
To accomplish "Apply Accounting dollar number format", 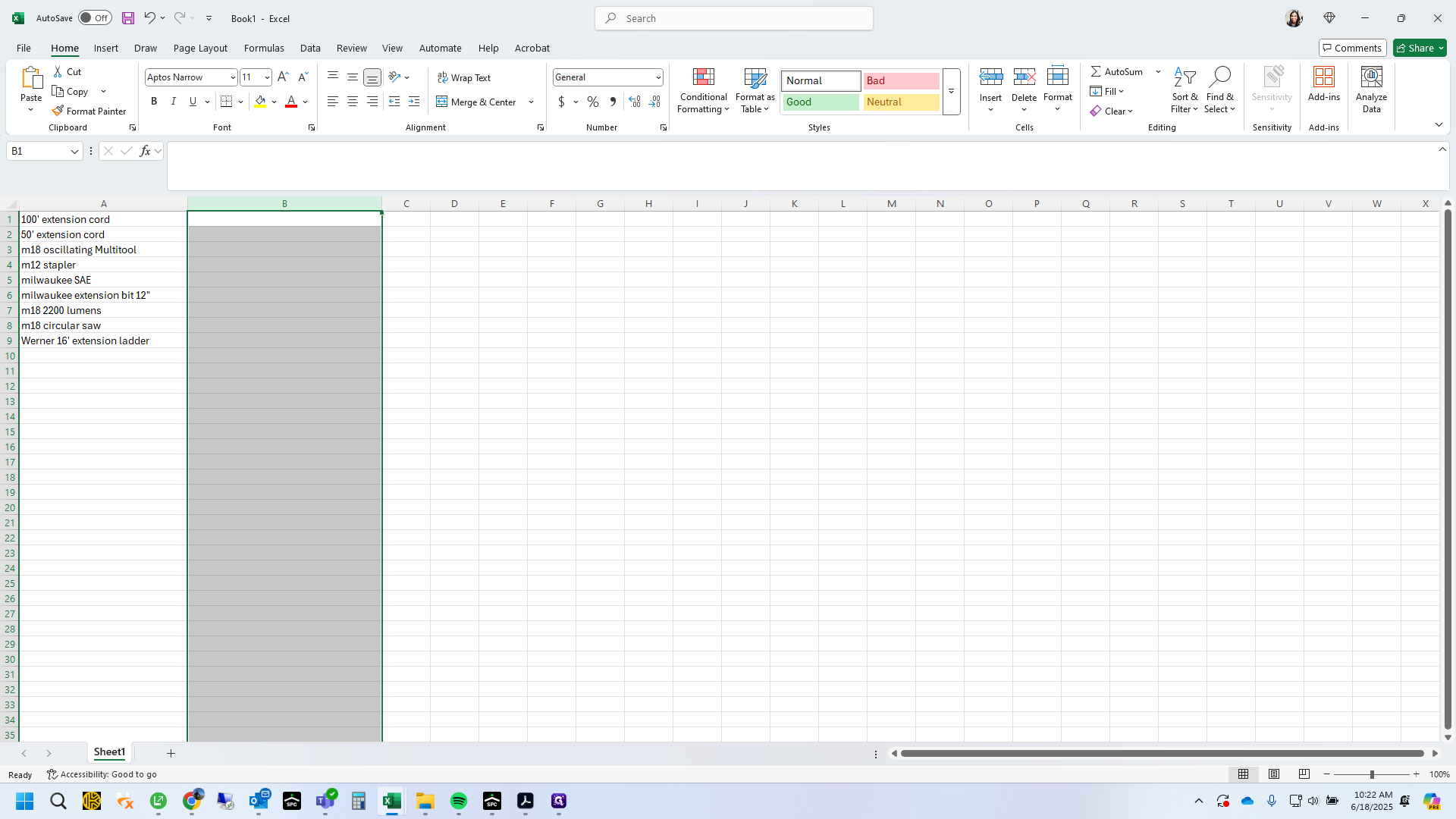I will click(x=561, y=102).
